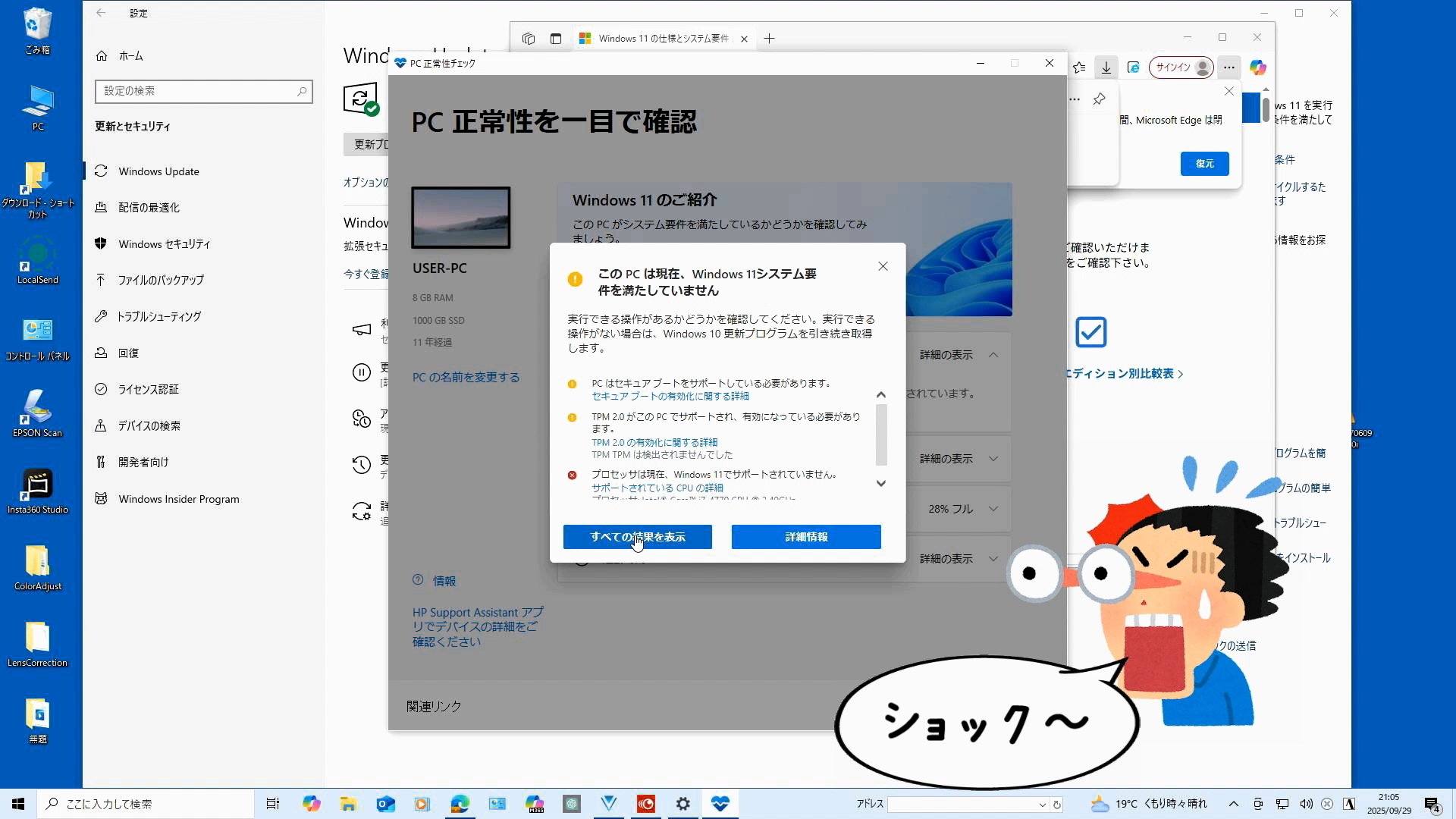Open Outlook from the taskbar
Viewport: 1456px width, 819px height.
[x=385, y=804]
